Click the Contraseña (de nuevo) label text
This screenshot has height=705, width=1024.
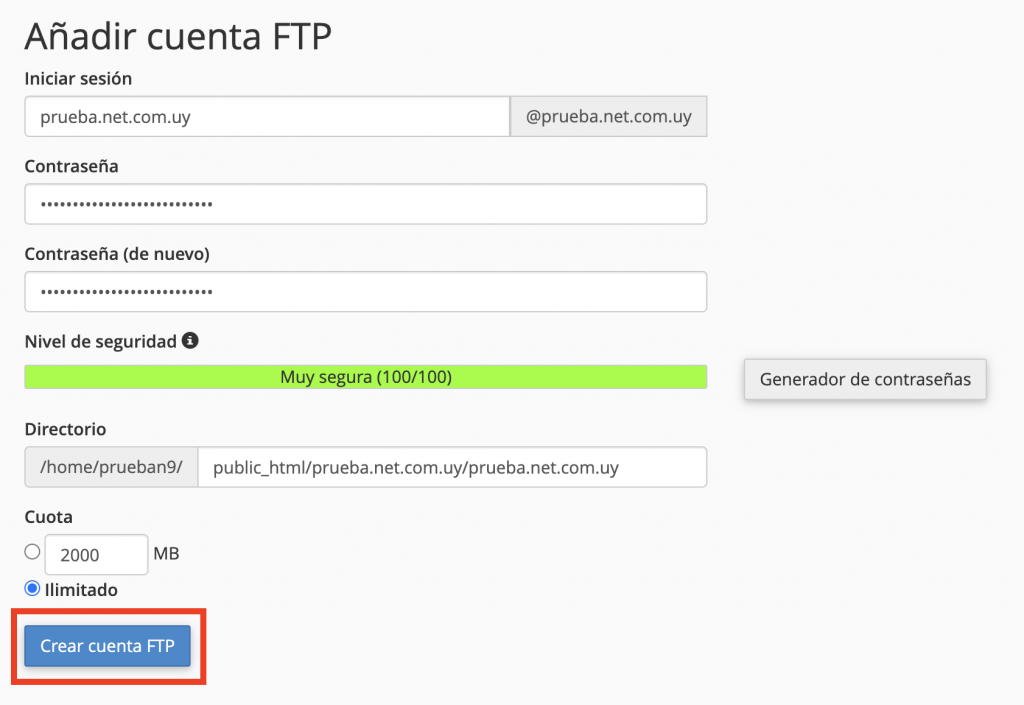click(117, 254)
